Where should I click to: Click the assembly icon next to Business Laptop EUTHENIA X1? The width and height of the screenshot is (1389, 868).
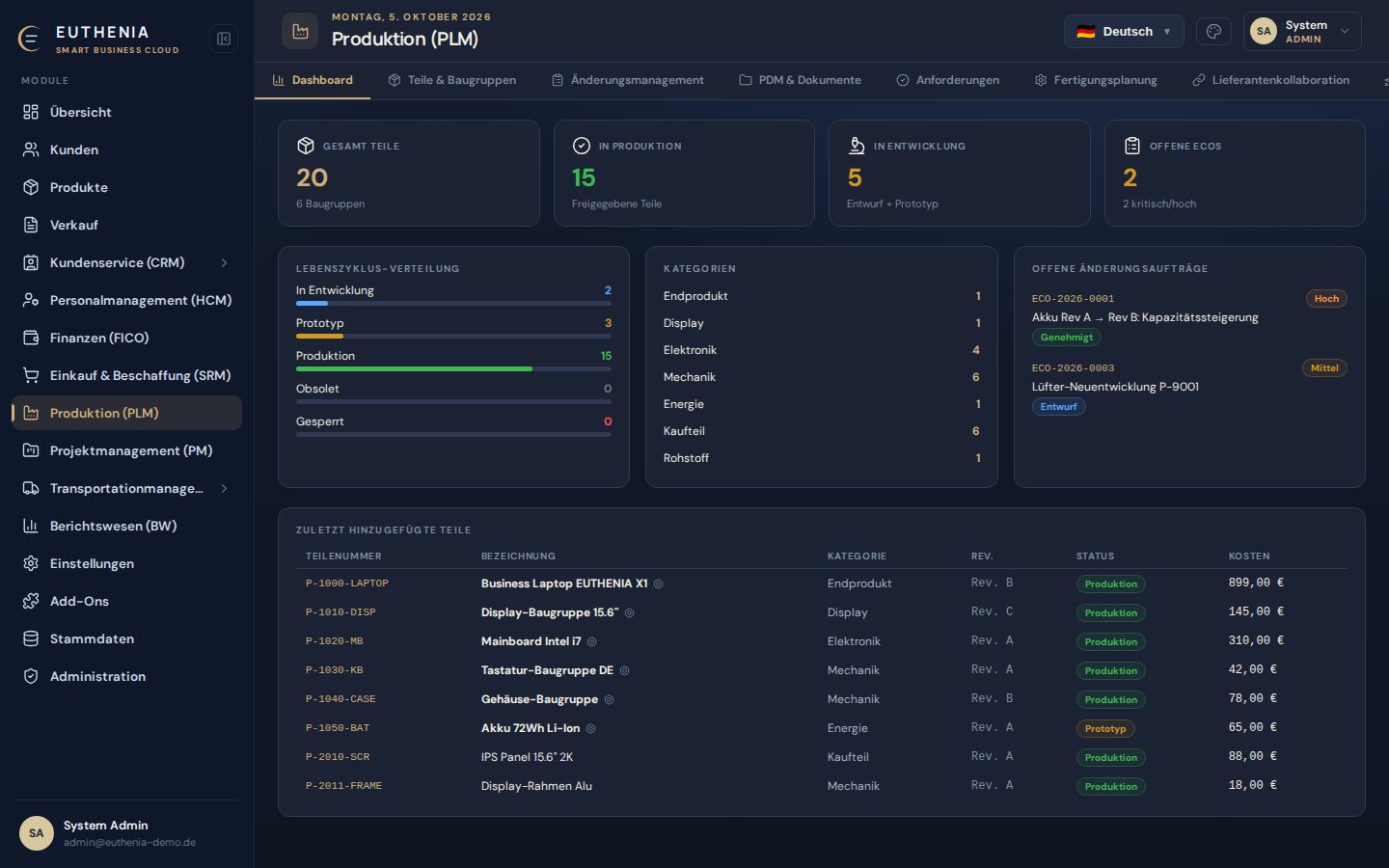659,583
